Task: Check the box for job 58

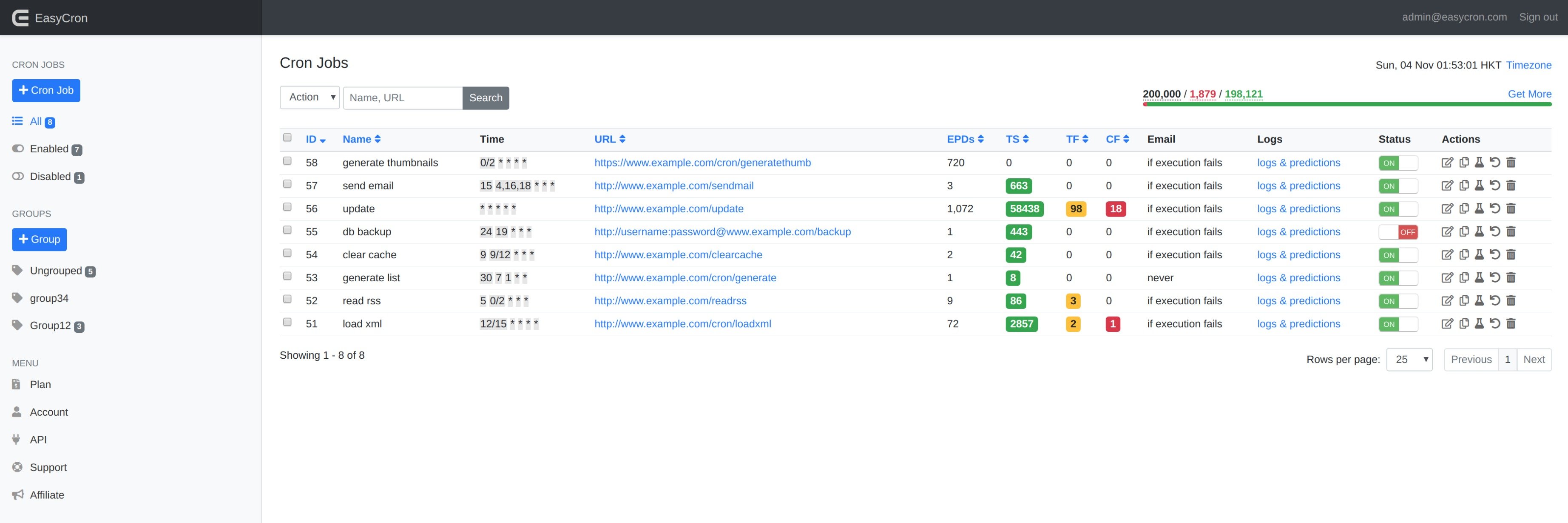Action: point(287,161)
